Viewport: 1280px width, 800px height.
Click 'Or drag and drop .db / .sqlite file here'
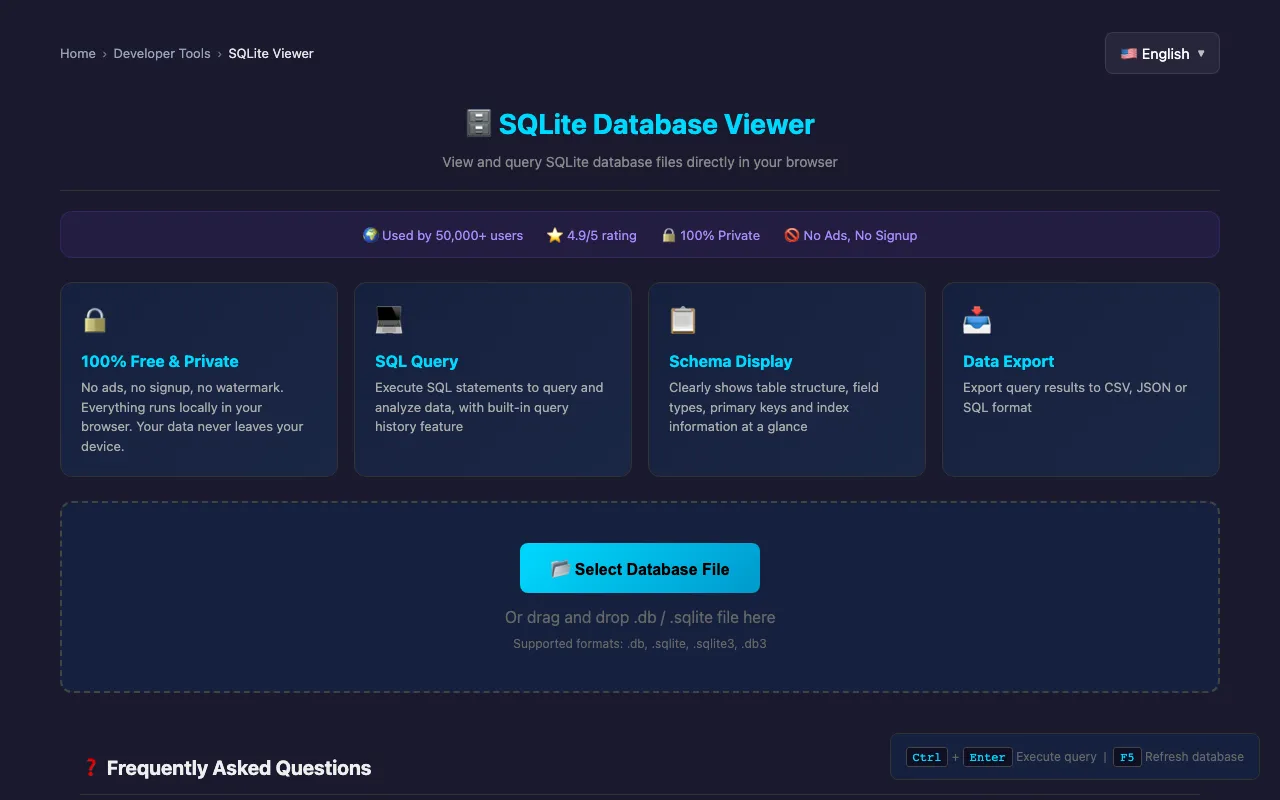[x=640, y=618]
